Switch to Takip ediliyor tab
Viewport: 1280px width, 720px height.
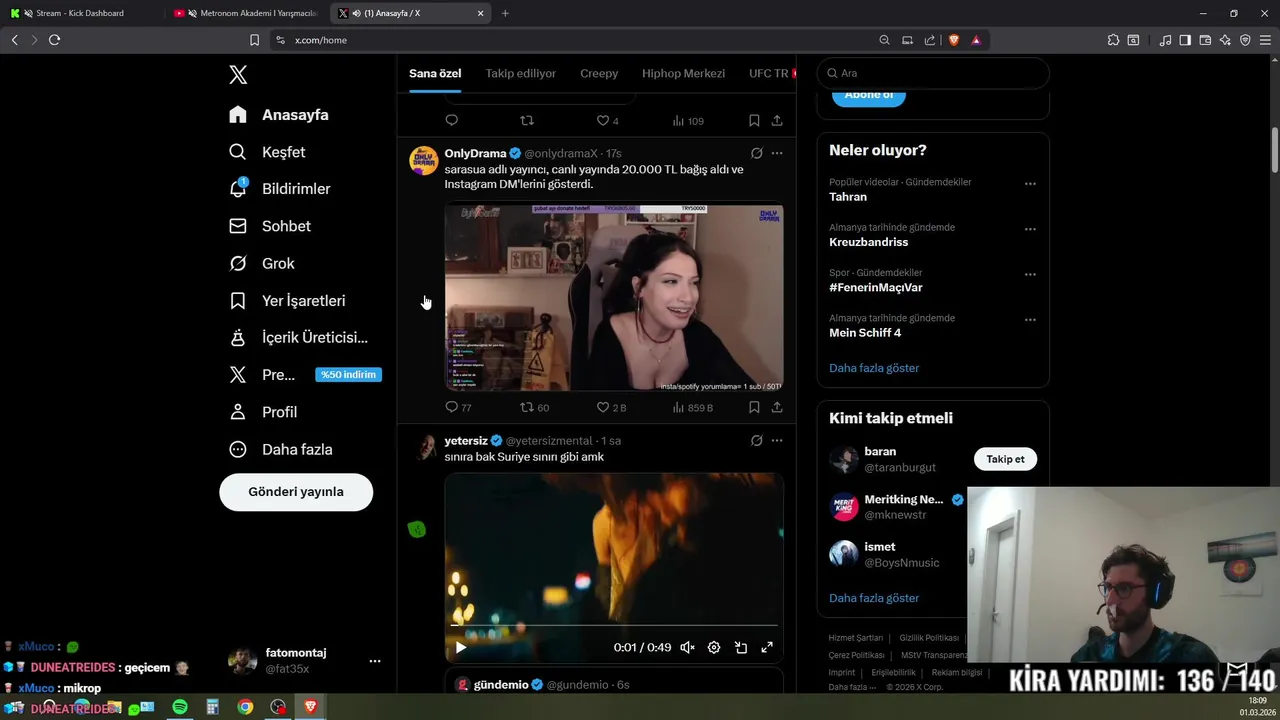tap(521, 73)
